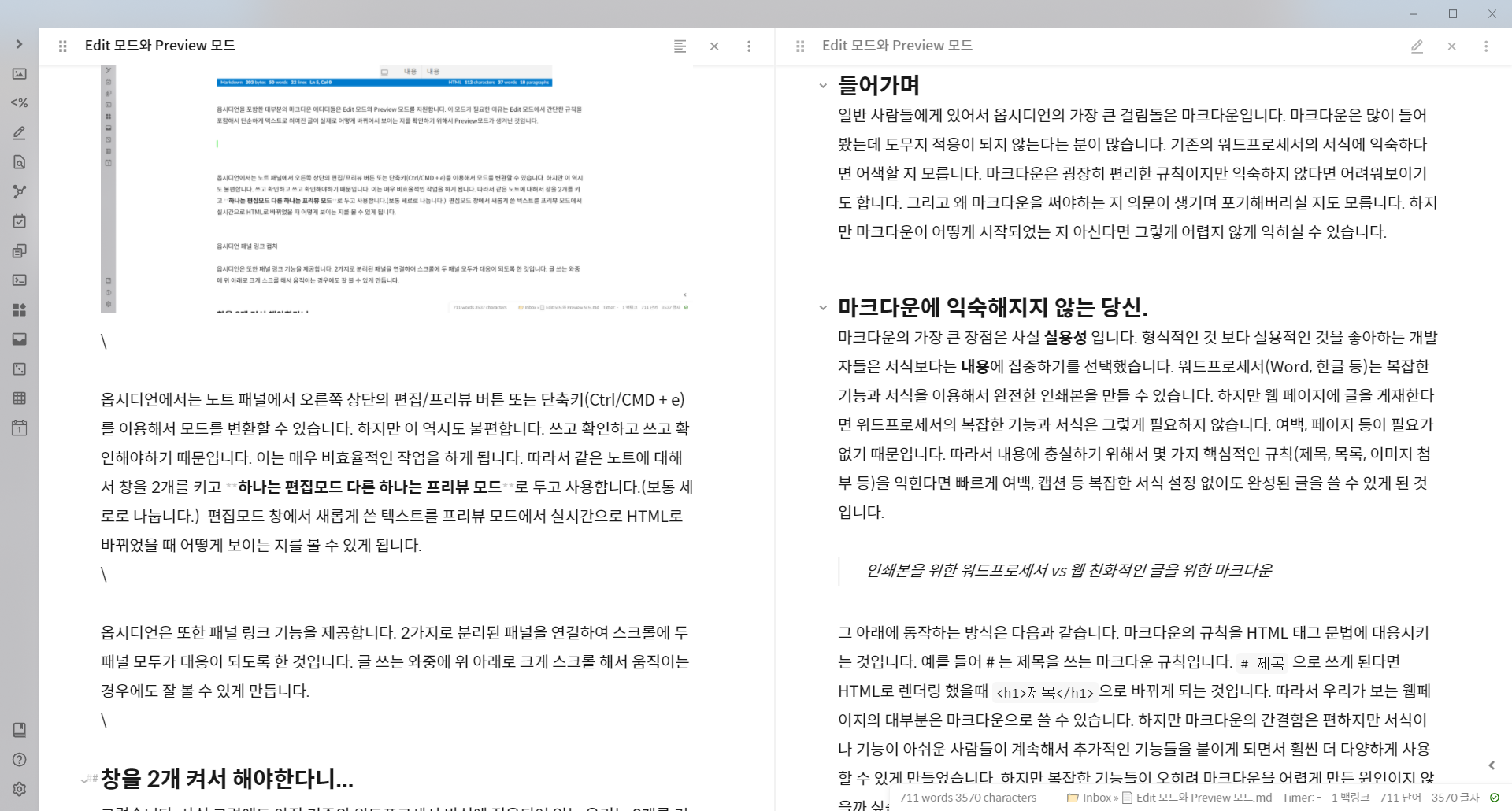Click the right pane title Edit 모드와 Preview 모드
This screenshot has height=811, width=1512.
pyautogui.click(x=897, y=46)
